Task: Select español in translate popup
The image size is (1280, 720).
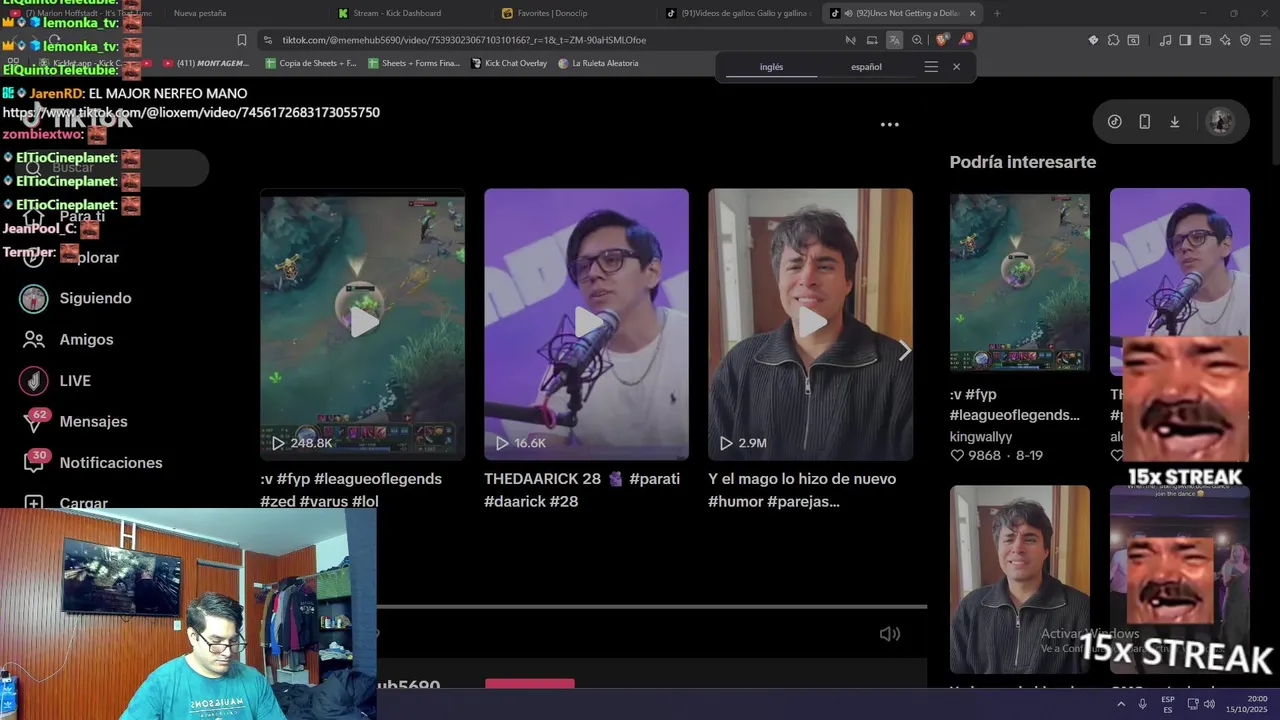Action: pyautogui.click(x=866, y=67)
